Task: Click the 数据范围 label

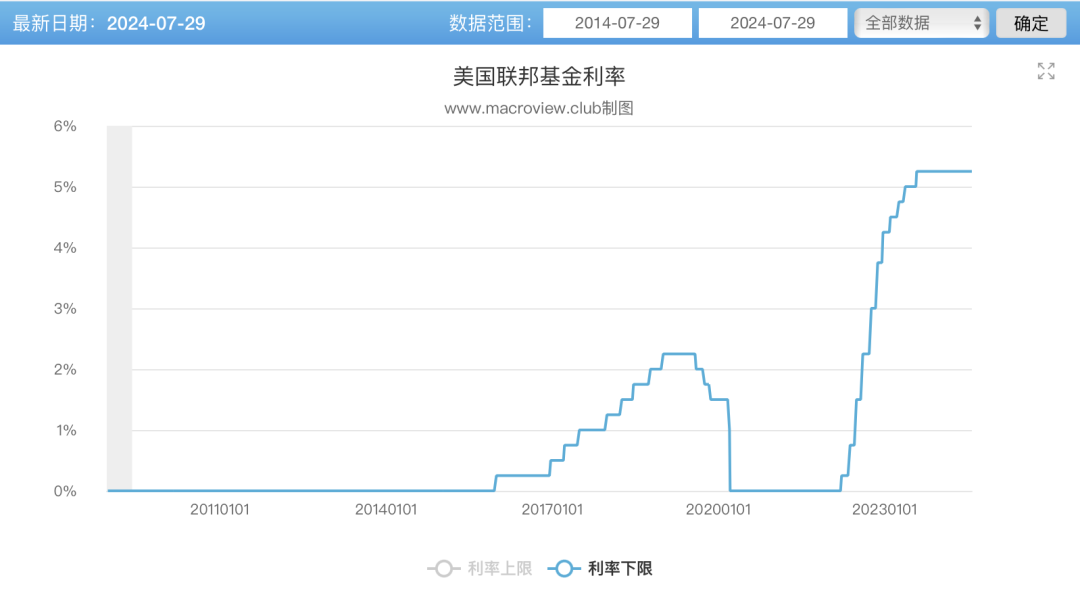Action: pyautogui.click(x=490, y=23)
